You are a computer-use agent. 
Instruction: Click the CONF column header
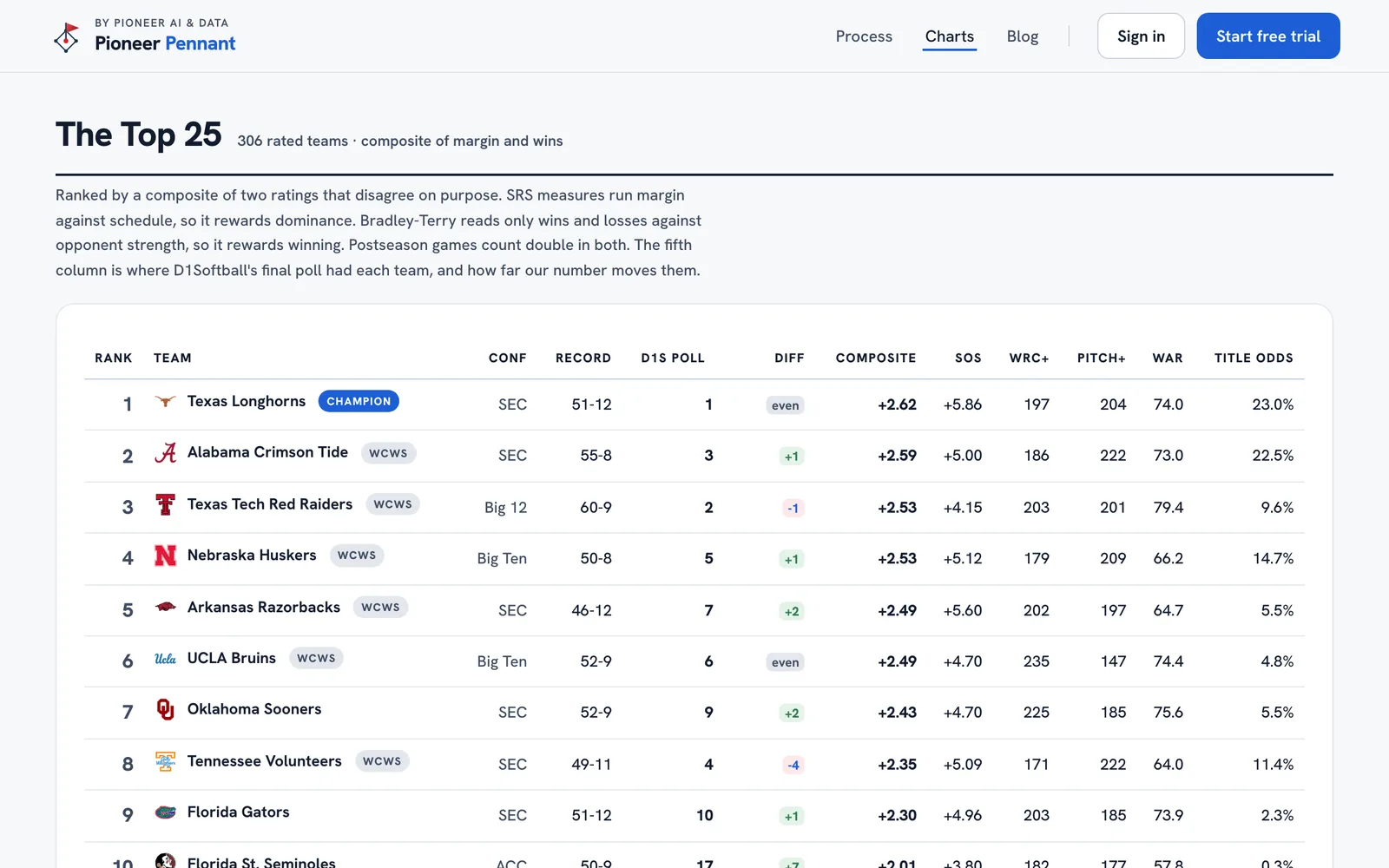click(x=508, y=358)
